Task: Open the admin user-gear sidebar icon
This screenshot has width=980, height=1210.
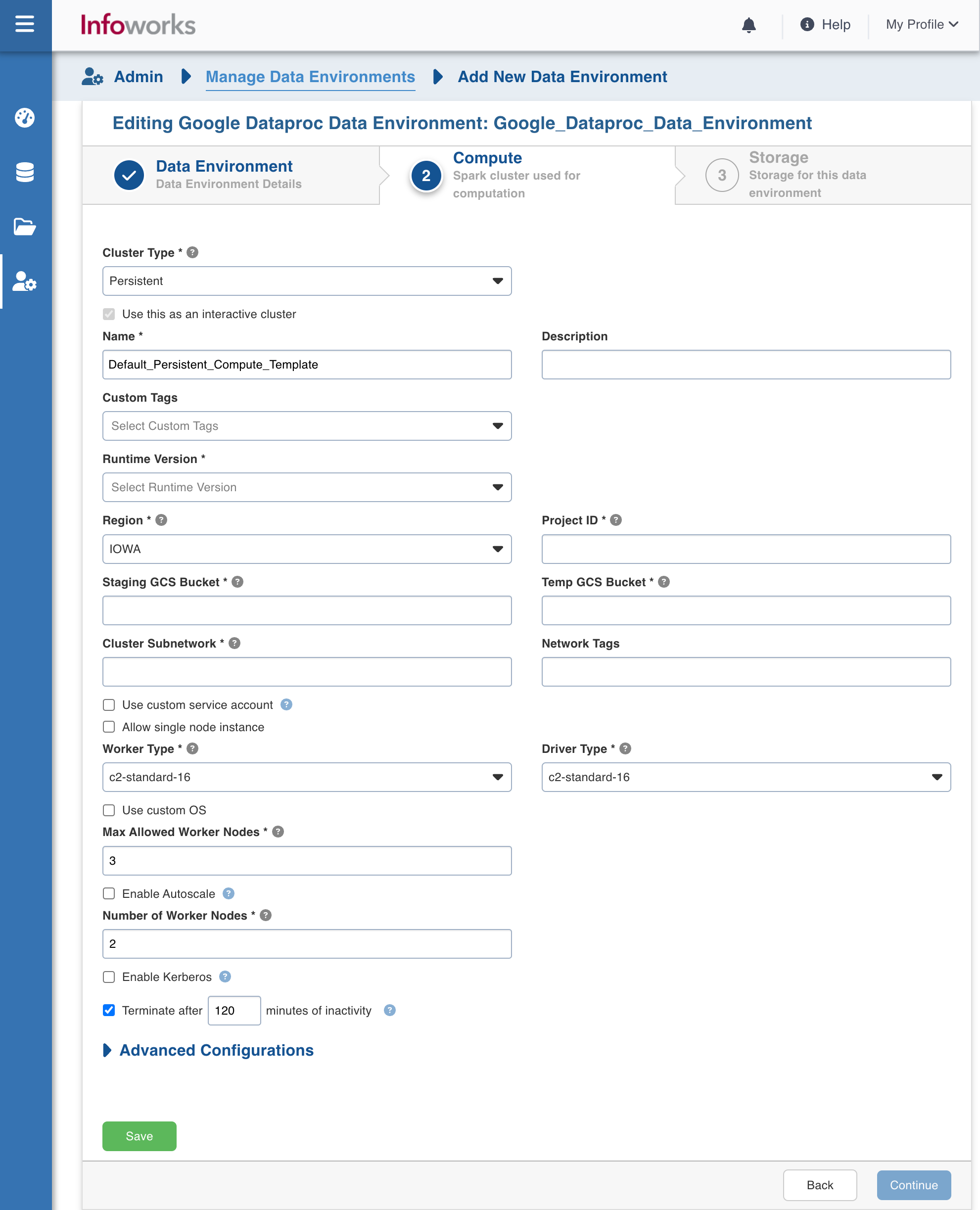Action: pos(25,281)
